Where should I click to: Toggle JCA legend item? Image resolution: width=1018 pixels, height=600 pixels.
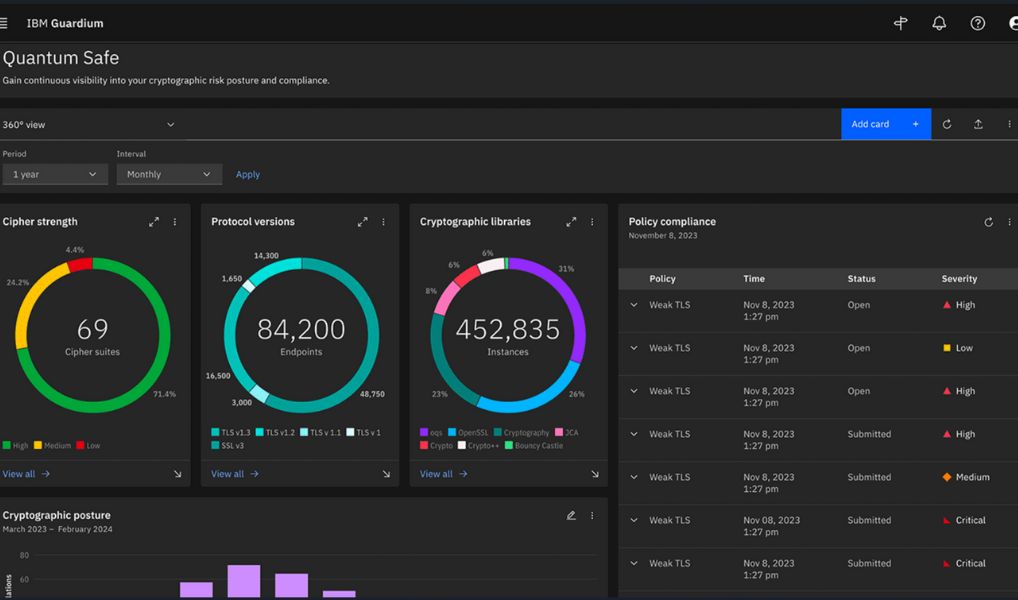[567, 432]
